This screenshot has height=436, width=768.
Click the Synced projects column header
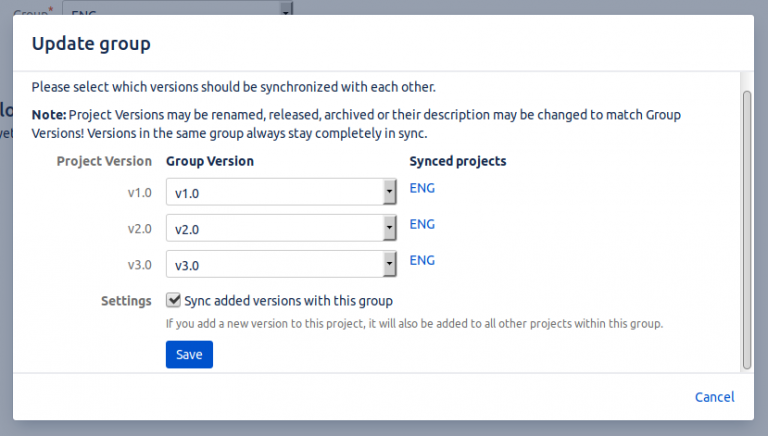coord(457,161)
